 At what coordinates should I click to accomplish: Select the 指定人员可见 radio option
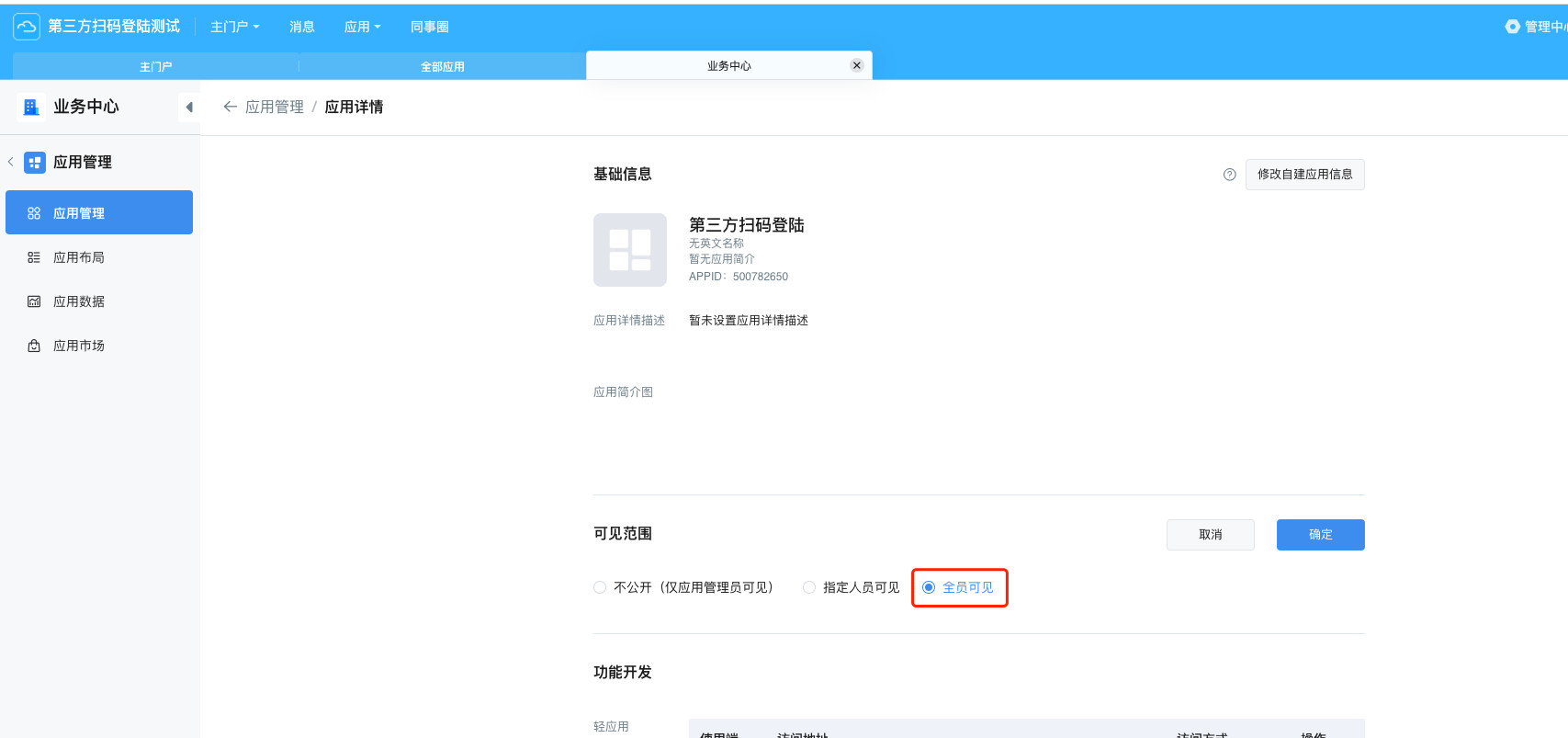click(x=809, y=587)
